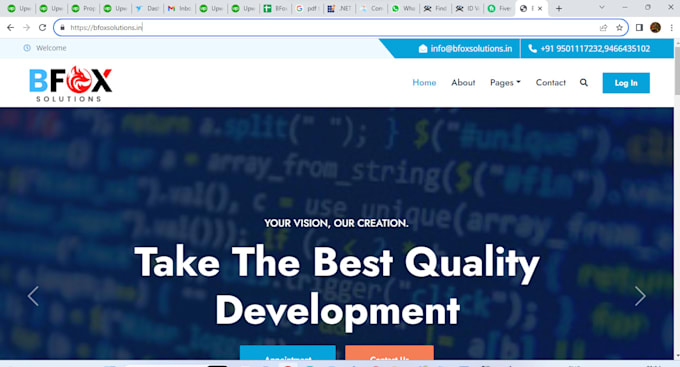
Task: Switch to the 'BFo' green sheet tab
Action: pyautogui.click(x=275, y=8)
